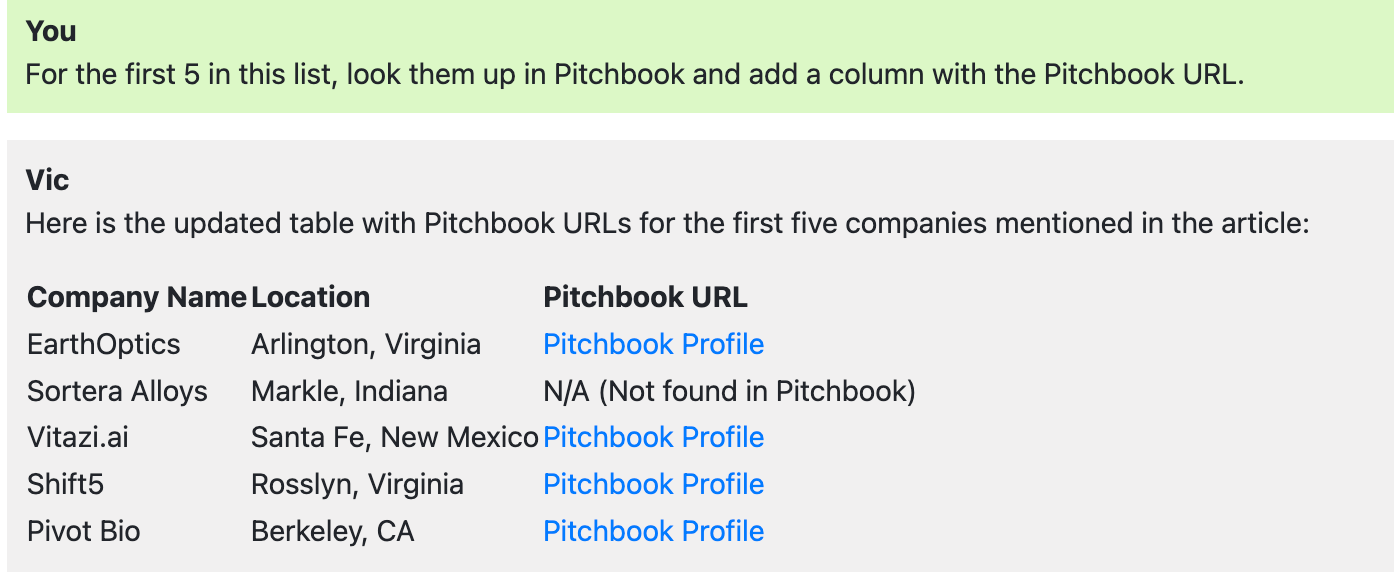Click the Location column header
This screenshot has height=586, width=1394.
pos(310,297)
